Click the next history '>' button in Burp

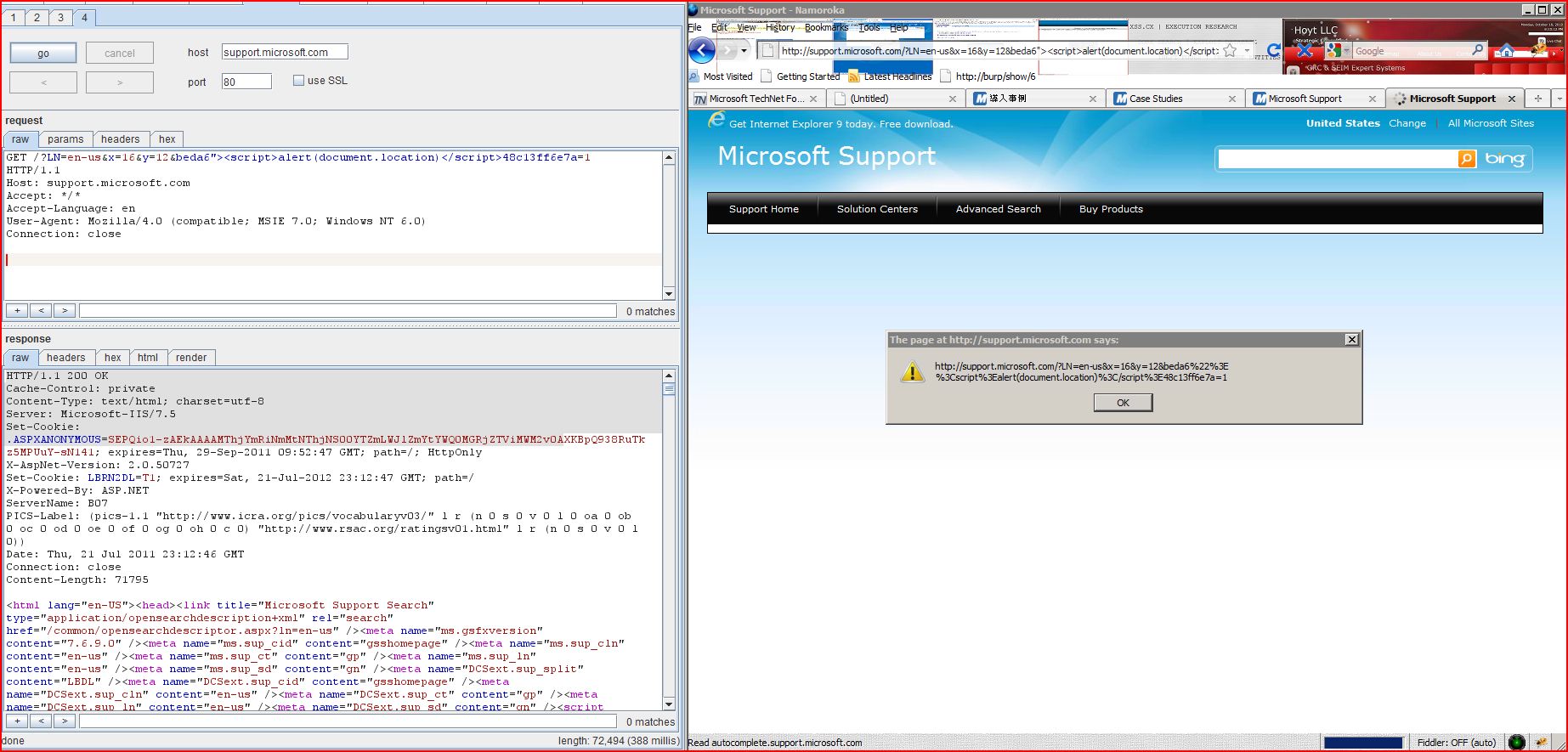[x=120, y=82]
